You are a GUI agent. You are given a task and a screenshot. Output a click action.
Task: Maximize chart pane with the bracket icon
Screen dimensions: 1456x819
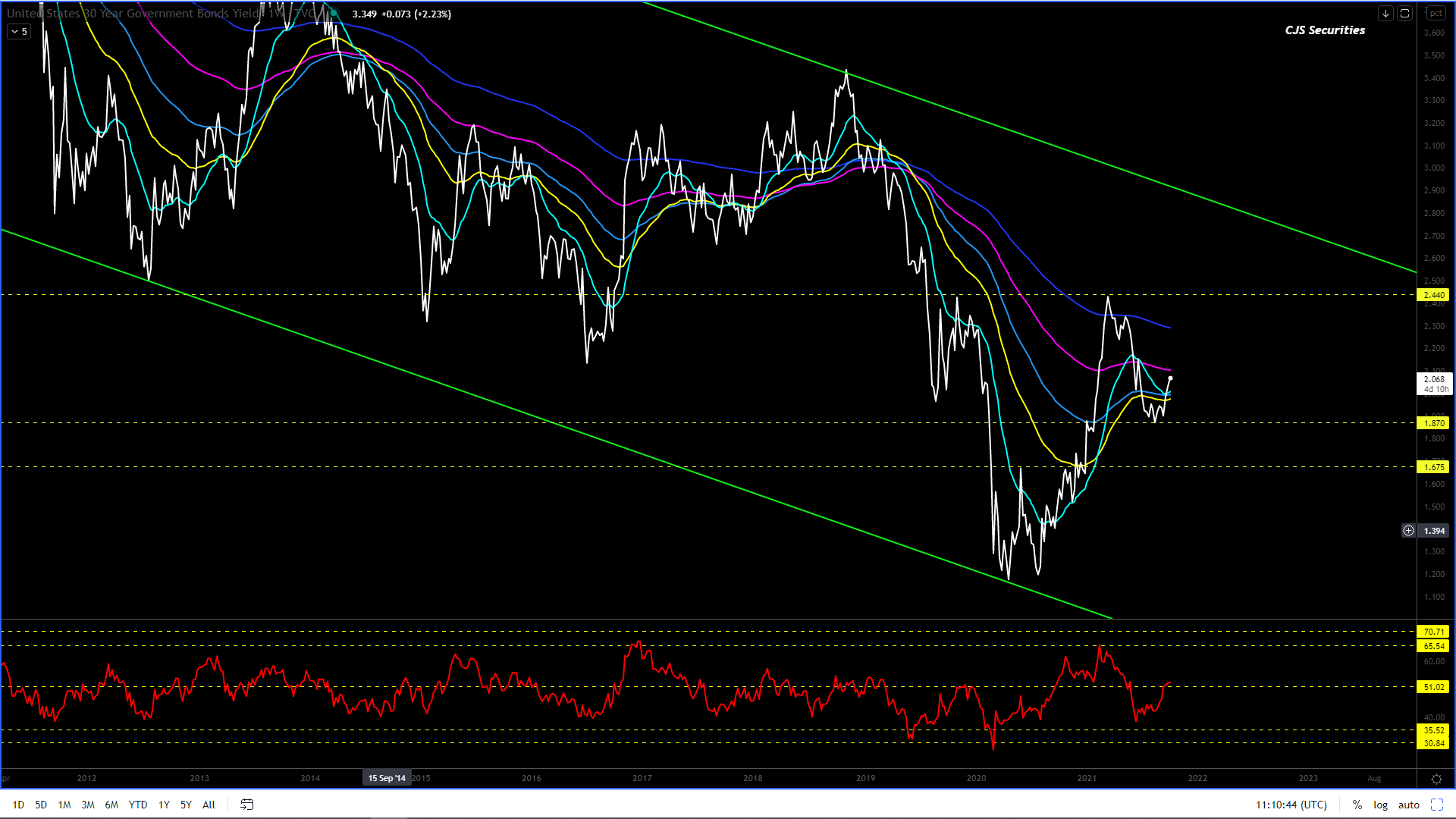pos(1404,14)
